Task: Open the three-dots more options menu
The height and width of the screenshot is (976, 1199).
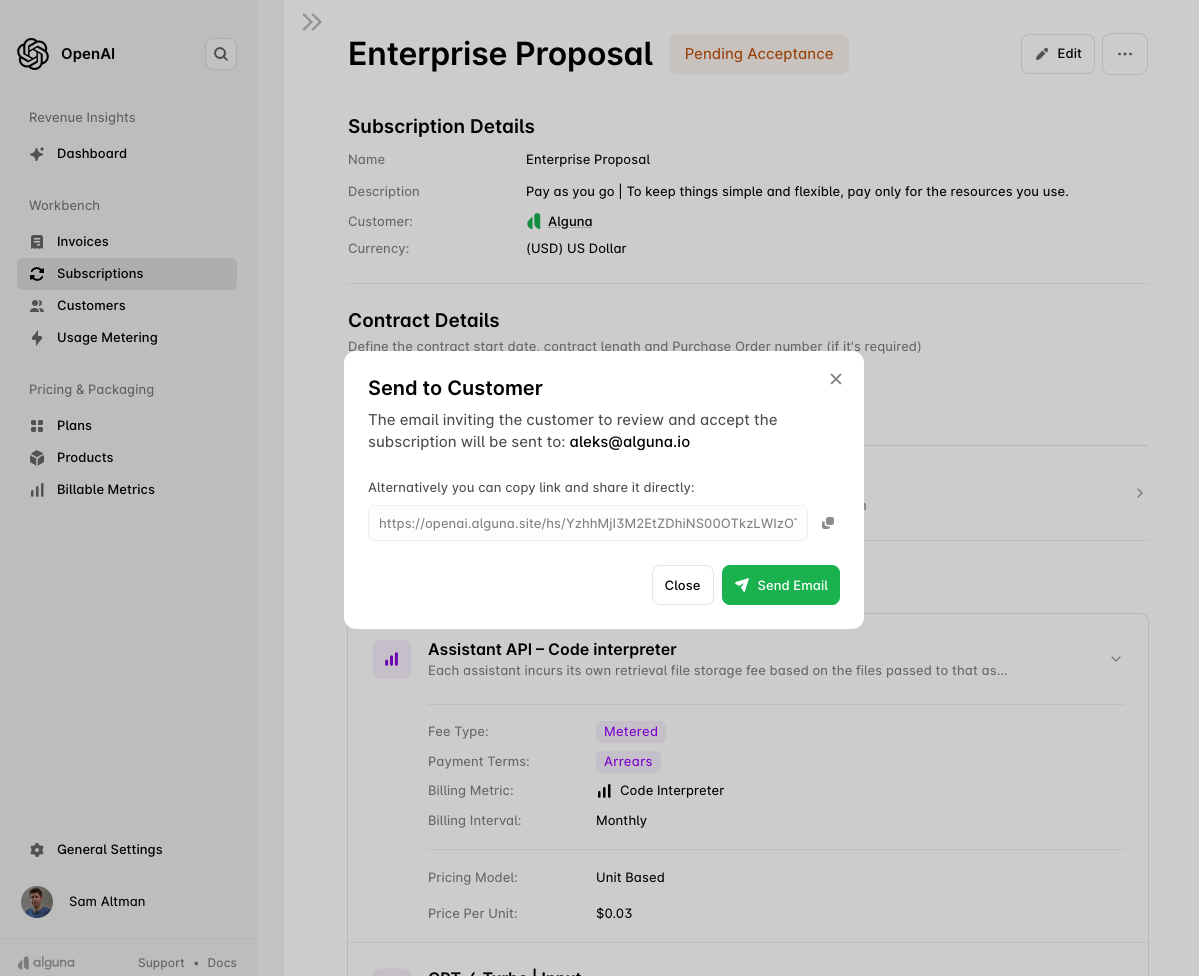Action: pos(1125,54)
